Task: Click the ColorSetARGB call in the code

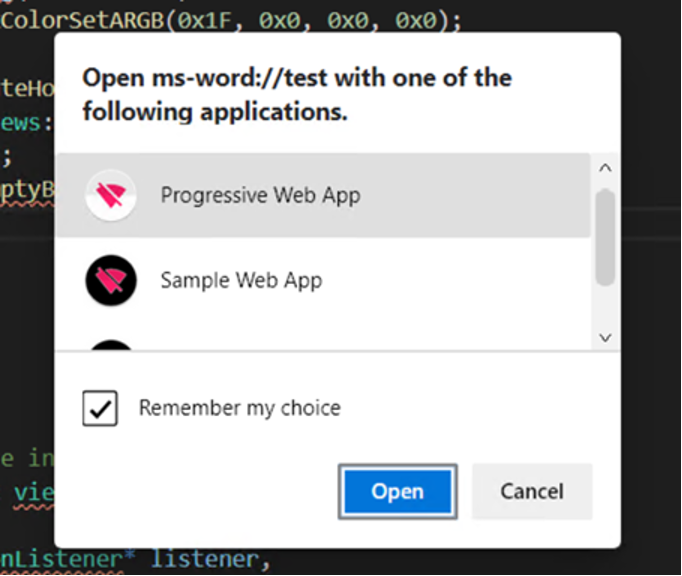Action: click(x=82, y=20)
